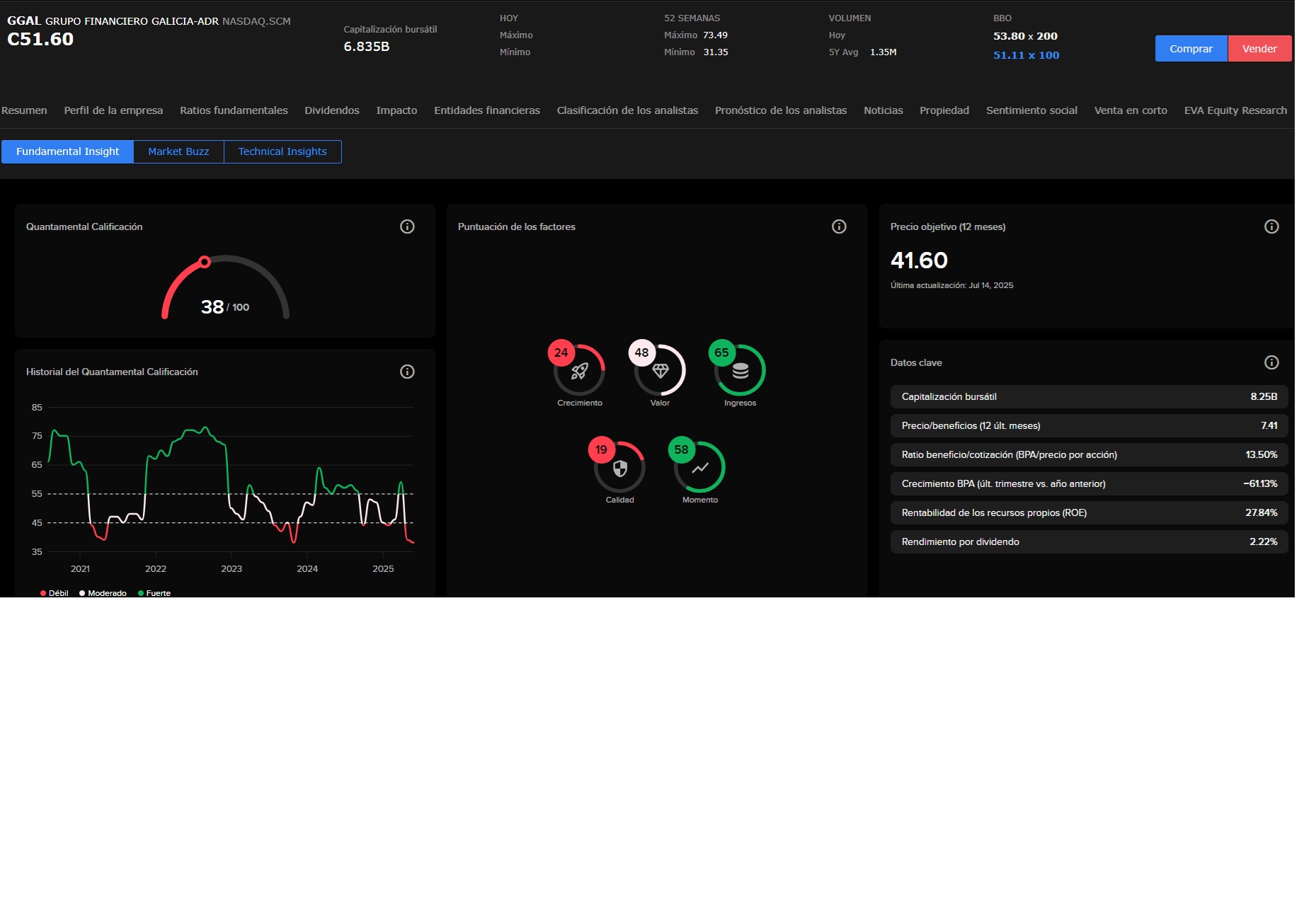The image size is (1316, 906).
Task: Open info icon for Datos clave
Action: tap(1271, 362)
